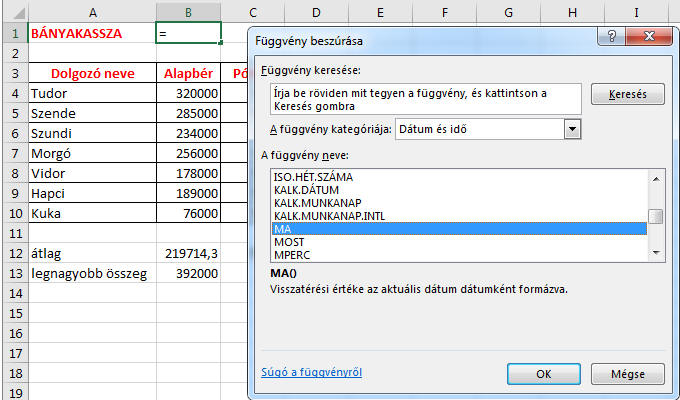Pick KALK.MUNKANAP.INTL in the list
Screen dimensions: 680x400
(x=328, y=216)
